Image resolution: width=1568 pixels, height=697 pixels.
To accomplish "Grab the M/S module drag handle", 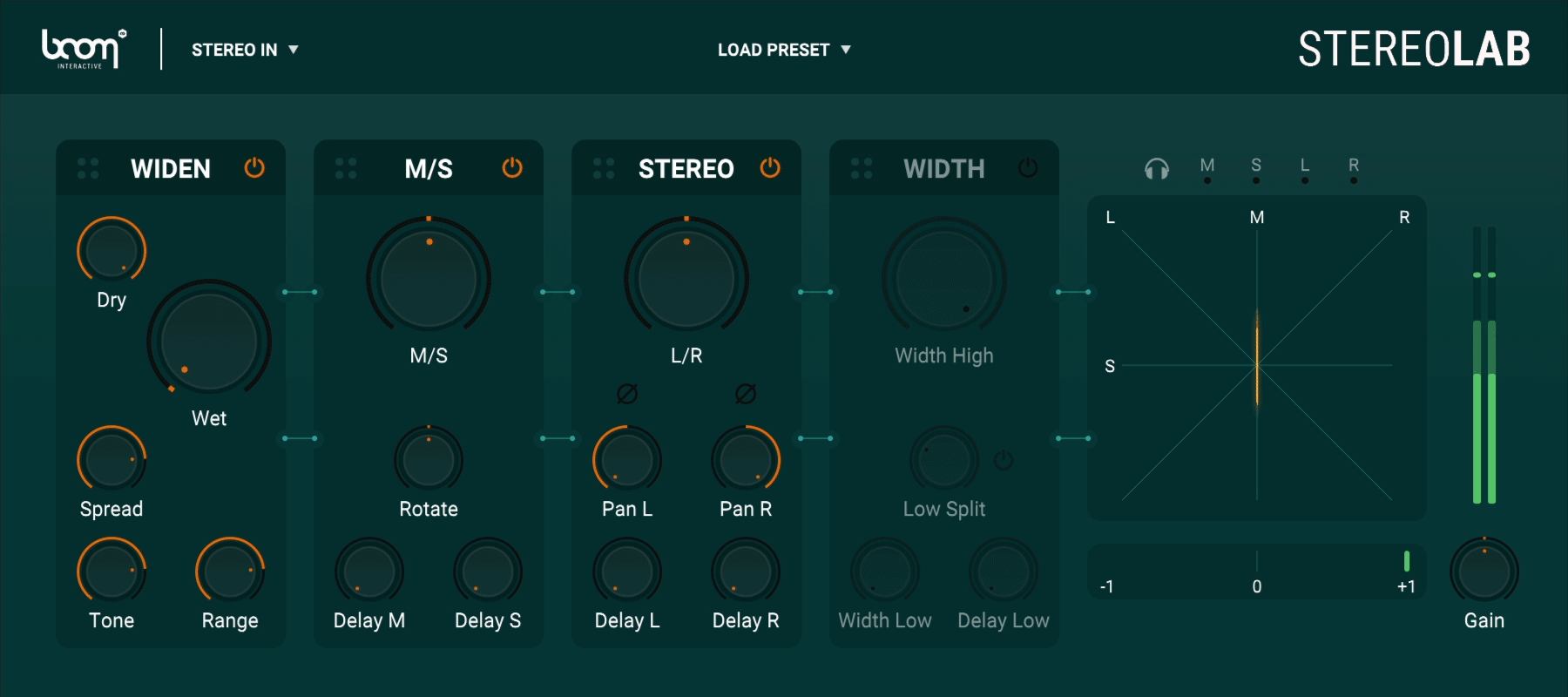I will click(346, 169).
